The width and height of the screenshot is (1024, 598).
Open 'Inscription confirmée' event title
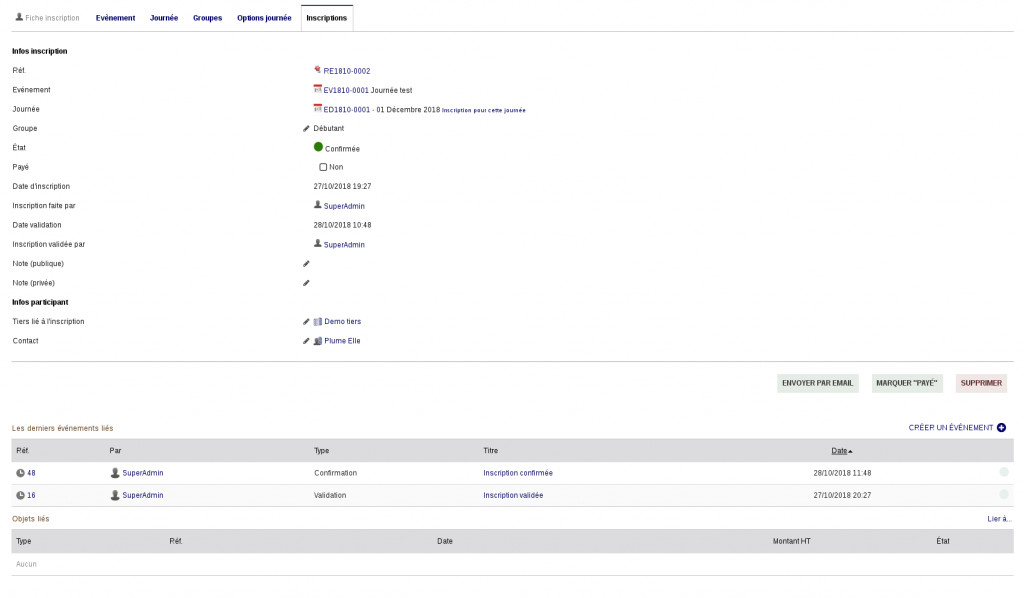518,473
